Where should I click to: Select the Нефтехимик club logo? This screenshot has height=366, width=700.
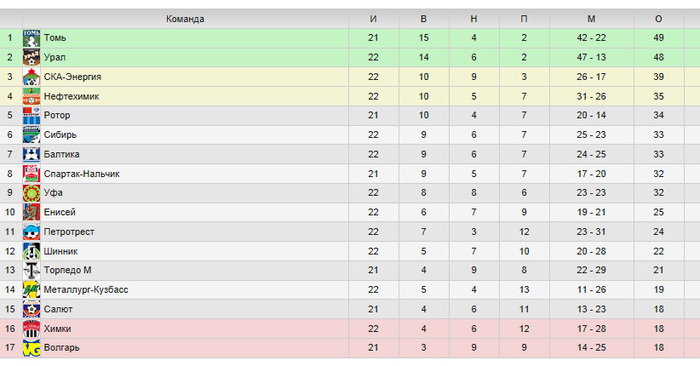(x=31, y=96)
